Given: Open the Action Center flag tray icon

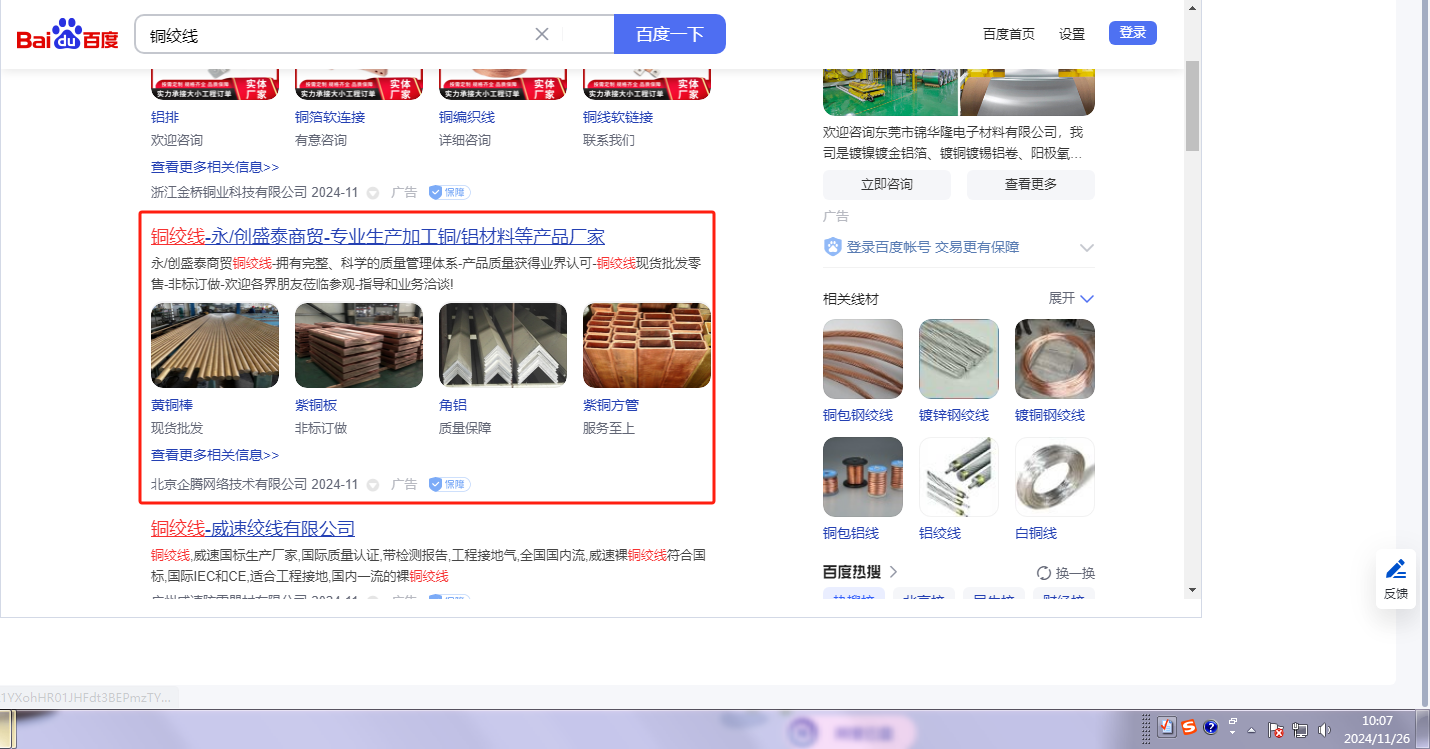Looking at the screenshot, I should tap(1276, 729).
